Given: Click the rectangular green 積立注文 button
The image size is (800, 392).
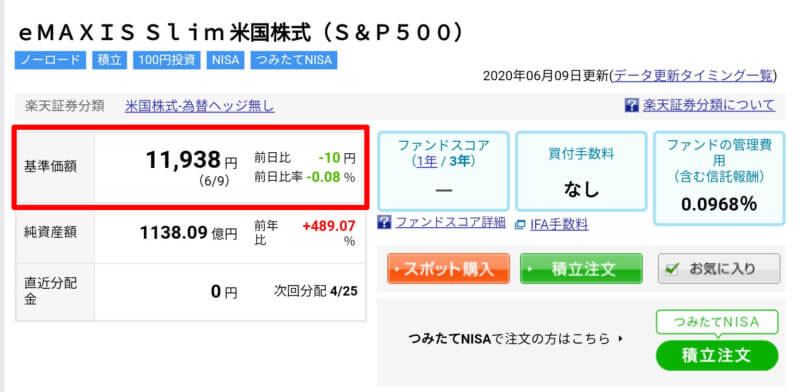Looking at the screenshot, I should pyautogui.click(x=581, y=268).
